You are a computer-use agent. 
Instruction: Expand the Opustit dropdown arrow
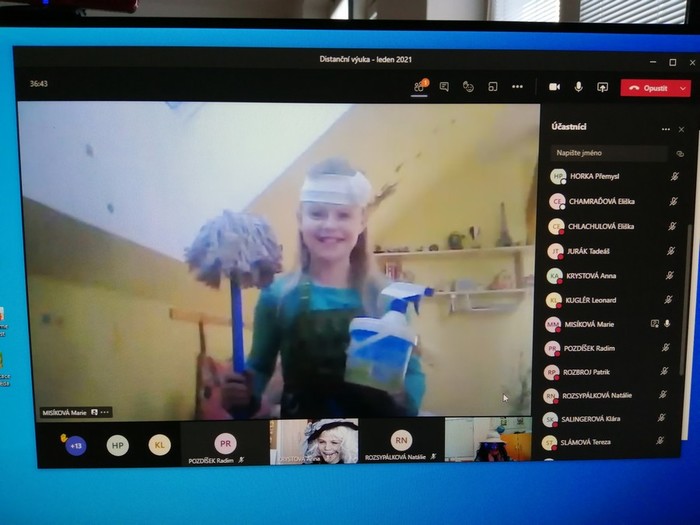pos(683,88)
